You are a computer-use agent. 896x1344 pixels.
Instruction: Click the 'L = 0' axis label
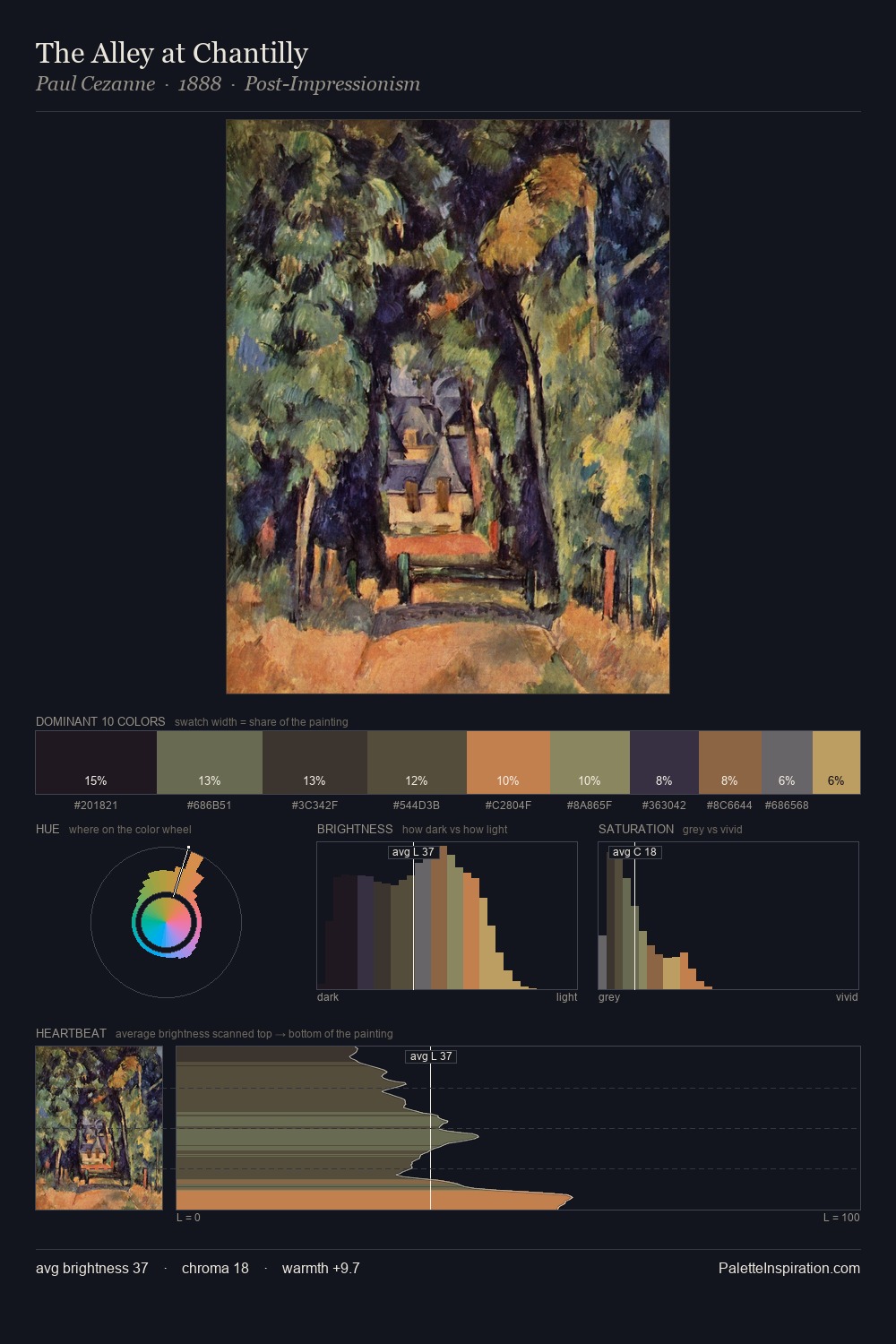pos(188,1218)
